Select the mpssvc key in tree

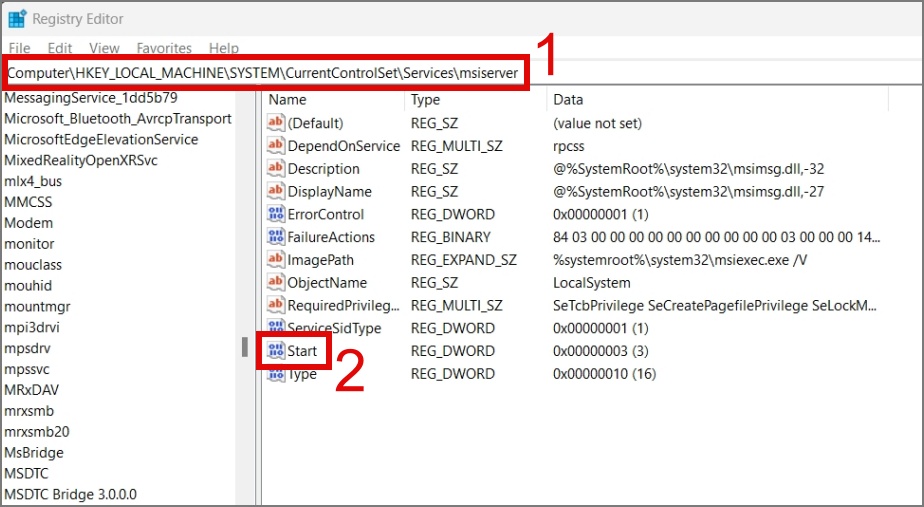click(27, 369)
